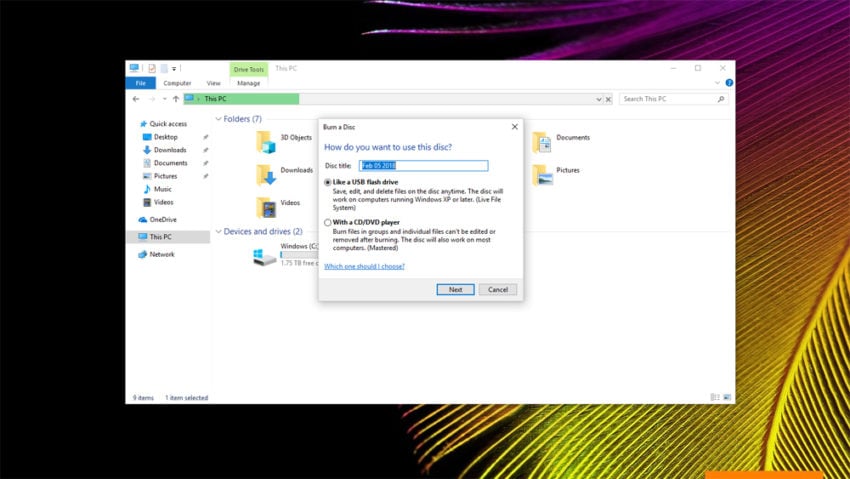Viewport: 850px width, 479px height.
Task: Open the address bar history dropdown
Action: click(598, 99)
